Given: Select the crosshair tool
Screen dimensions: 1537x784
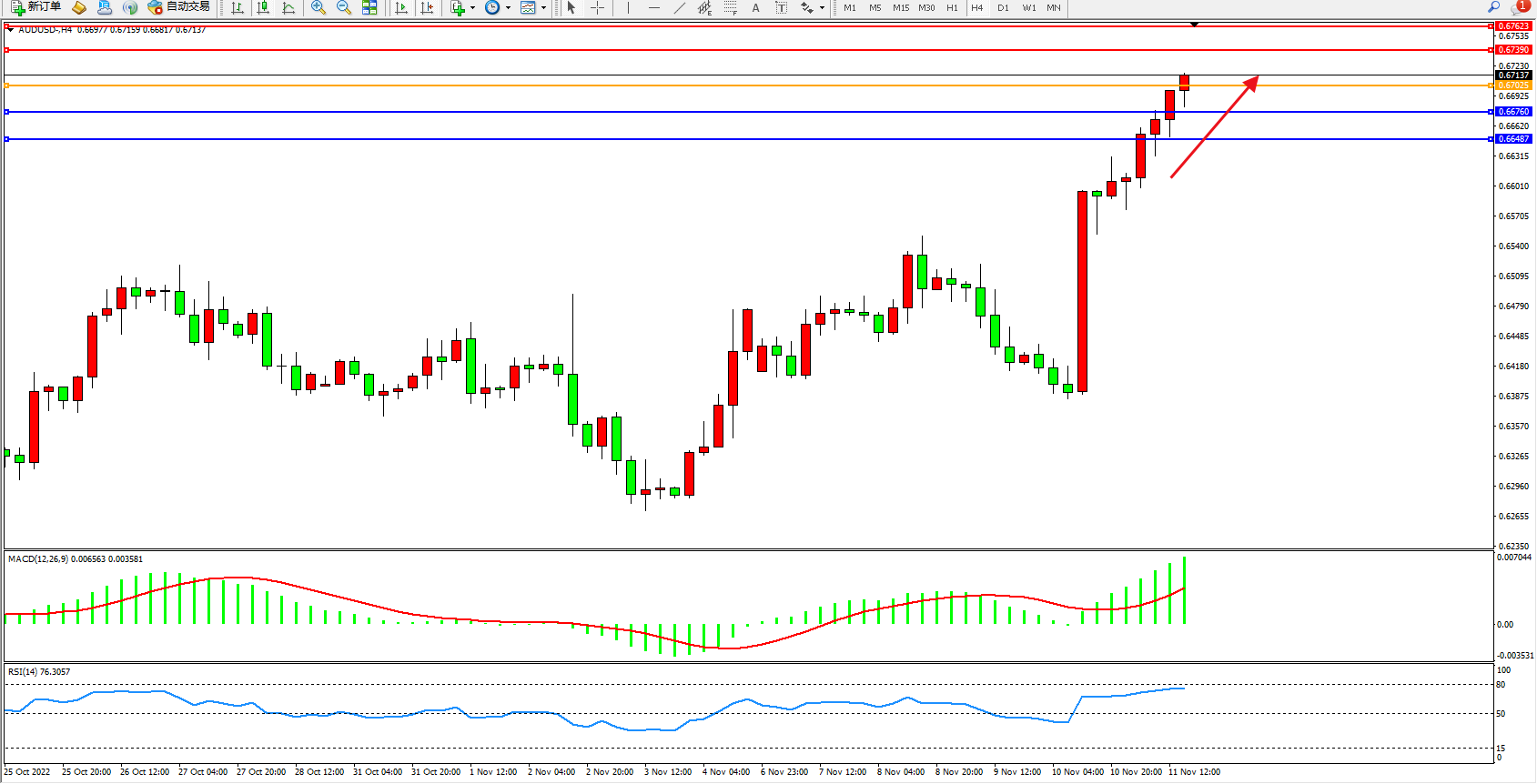Looking at the screenshot, I should click(597, 7).
